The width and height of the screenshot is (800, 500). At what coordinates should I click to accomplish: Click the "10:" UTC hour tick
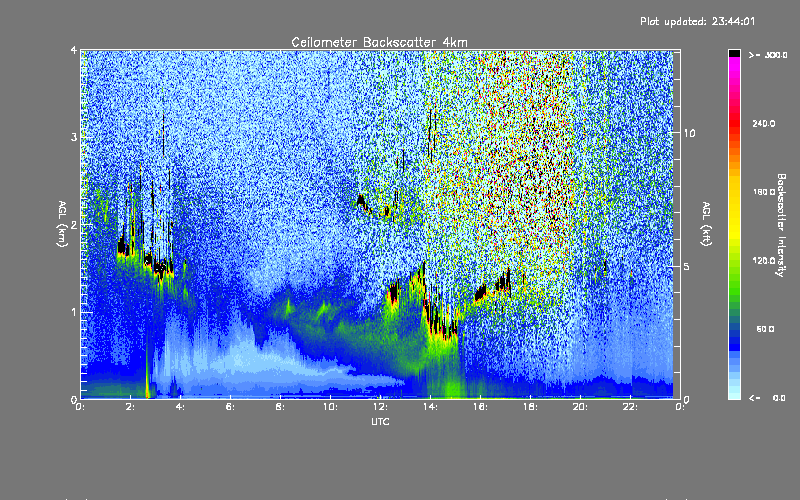point(330,407)
